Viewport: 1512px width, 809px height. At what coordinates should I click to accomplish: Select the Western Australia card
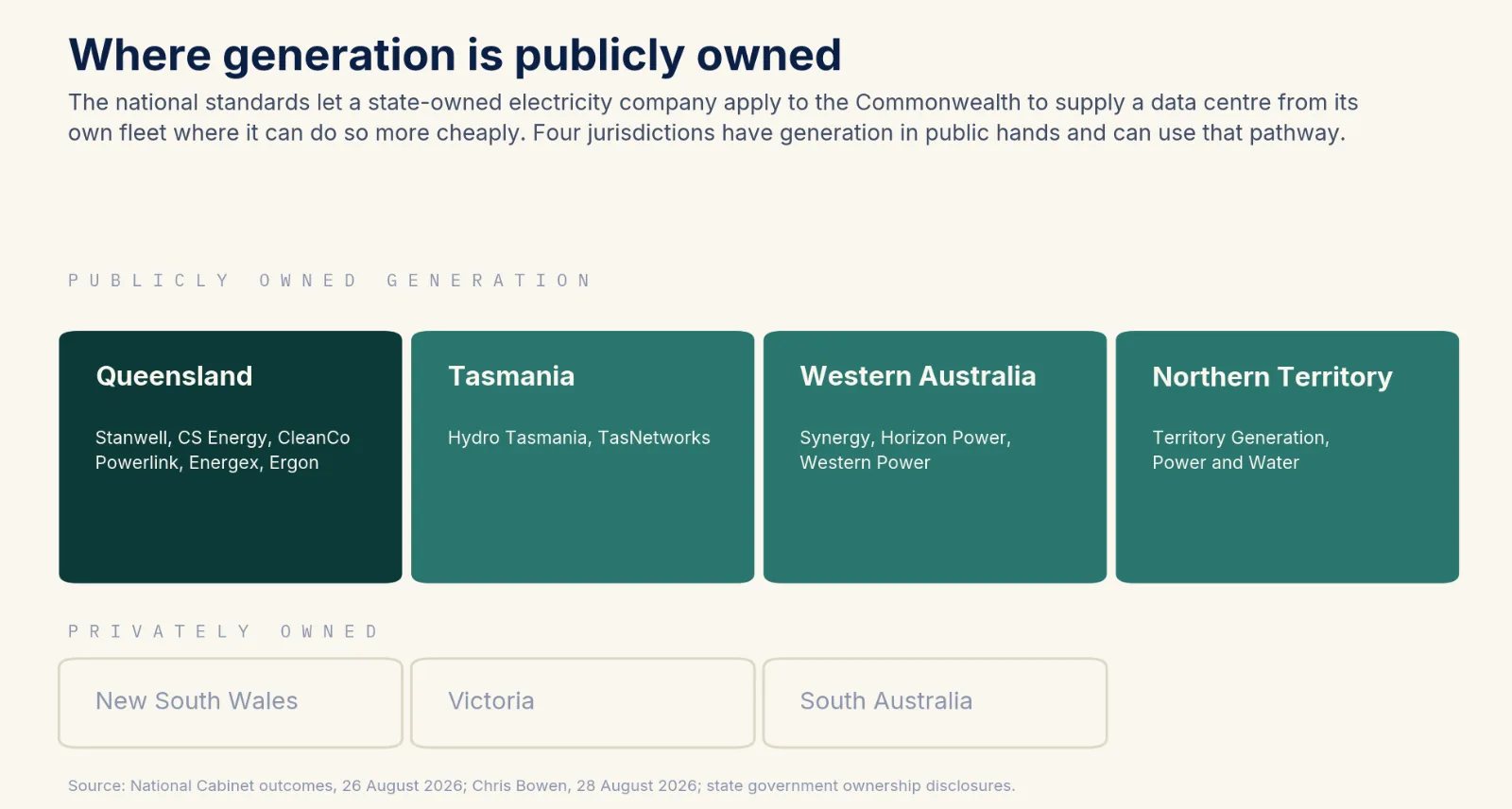[936, 456]
